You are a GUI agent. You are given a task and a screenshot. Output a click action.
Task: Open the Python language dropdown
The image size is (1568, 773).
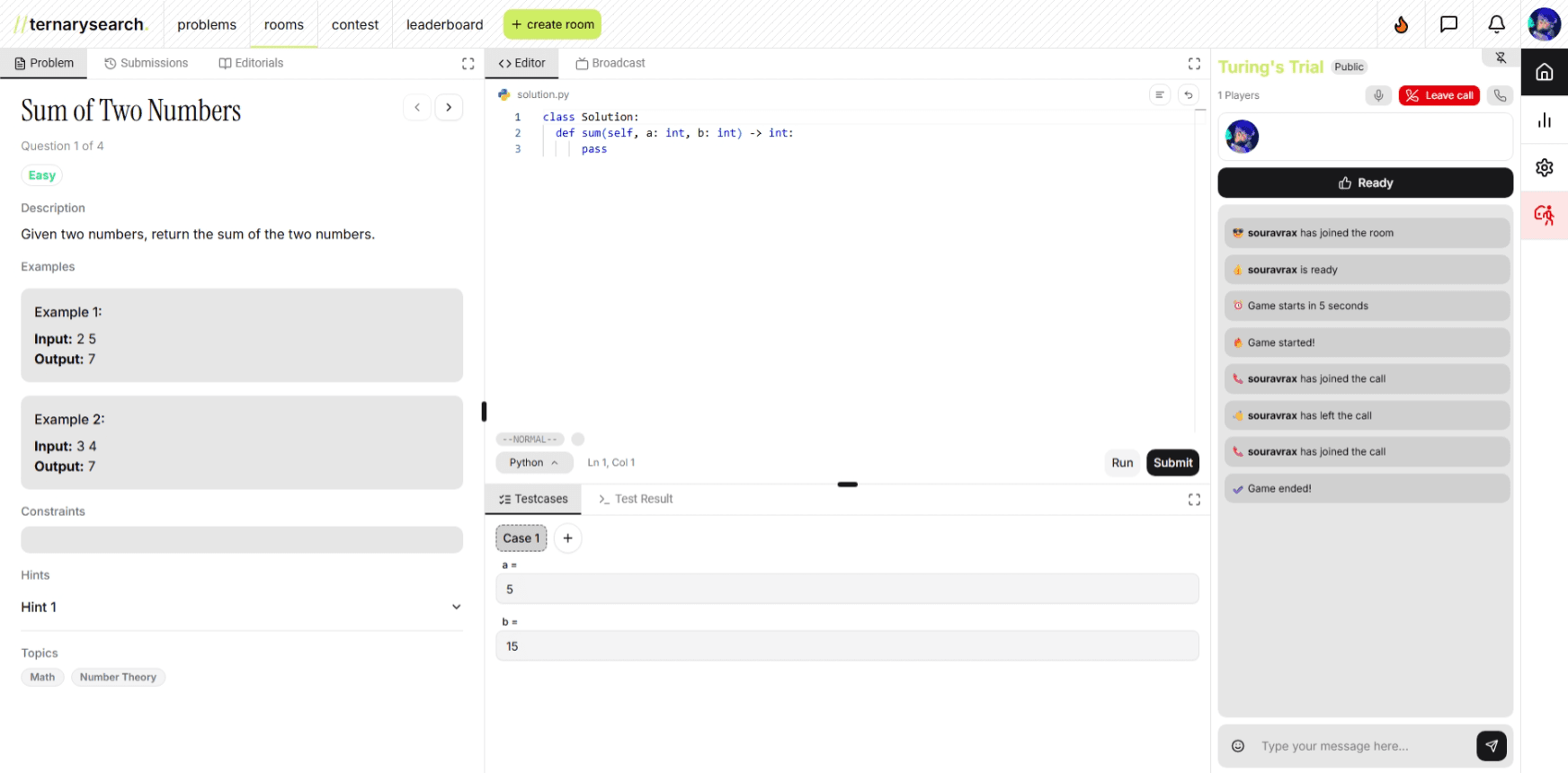(x=534, y=463)
